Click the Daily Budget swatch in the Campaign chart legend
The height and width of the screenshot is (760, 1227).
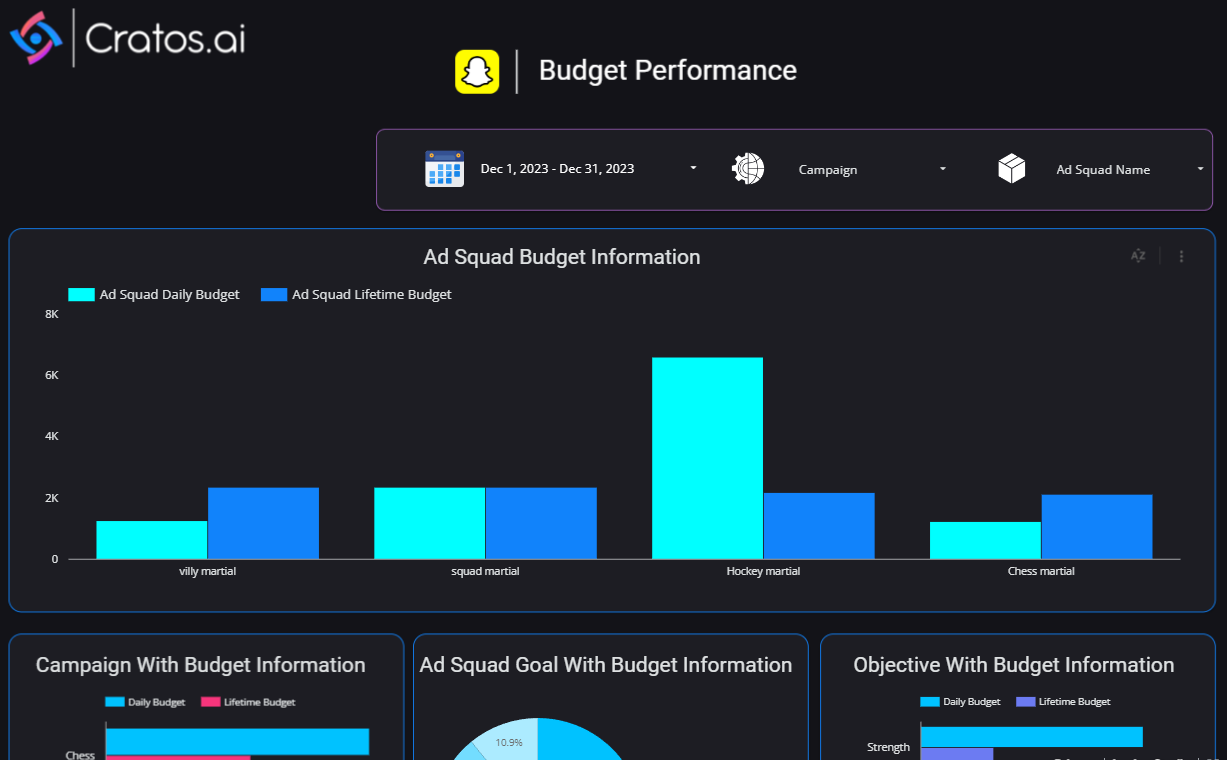[x=114, y=702]
